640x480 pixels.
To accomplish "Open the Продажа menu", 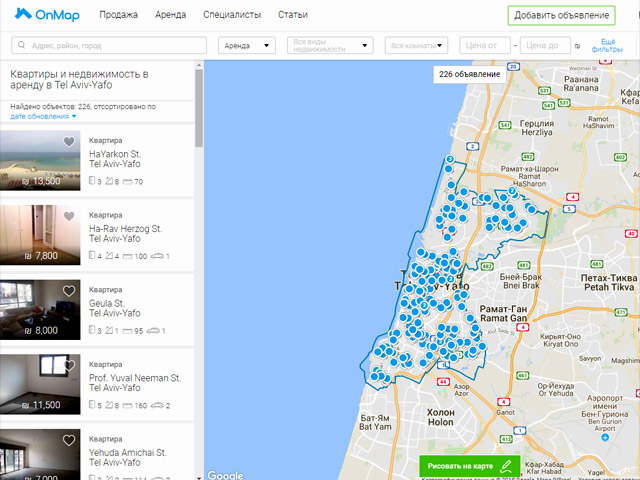I will (x=118, y=15).
